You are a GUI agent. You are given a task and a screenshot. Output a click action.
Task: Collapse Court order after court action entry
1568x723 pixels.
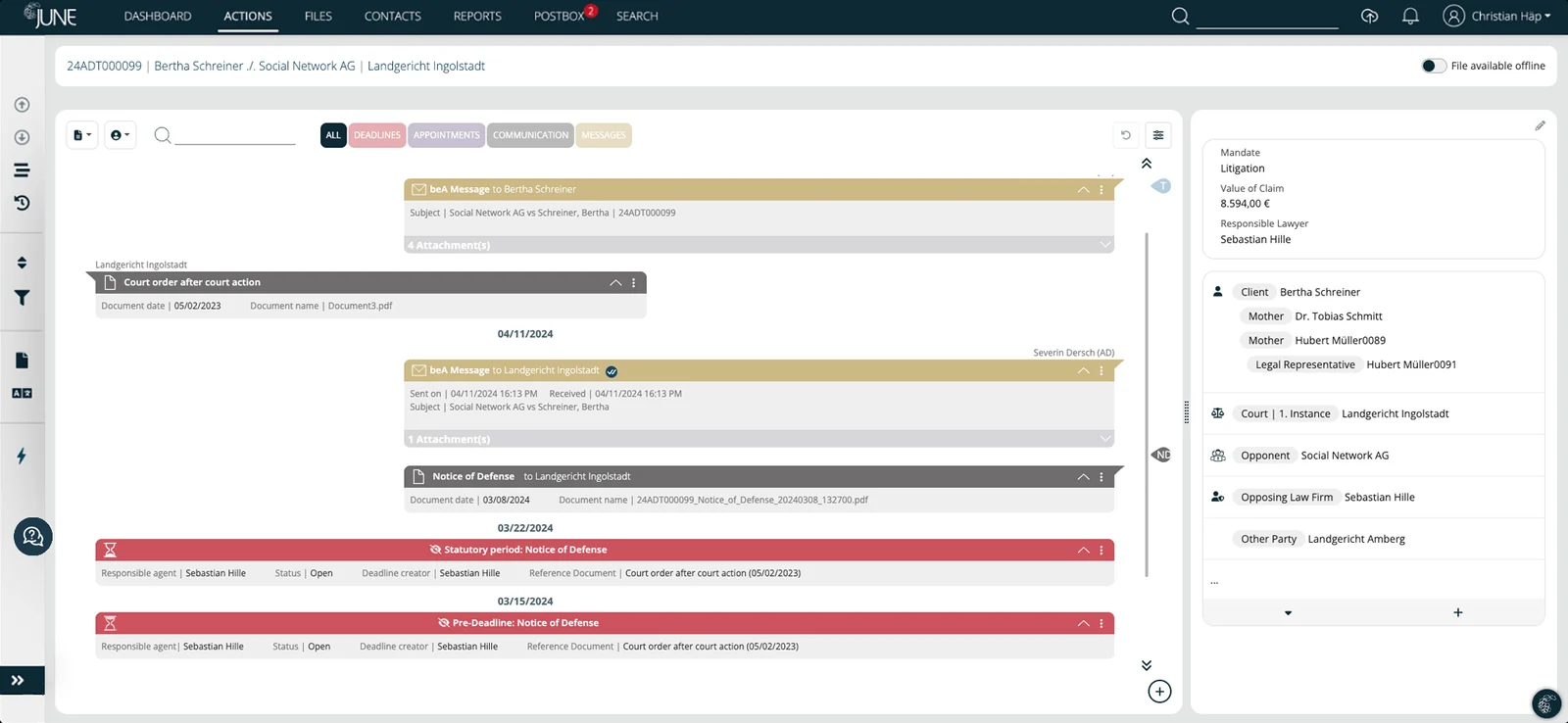615,282
